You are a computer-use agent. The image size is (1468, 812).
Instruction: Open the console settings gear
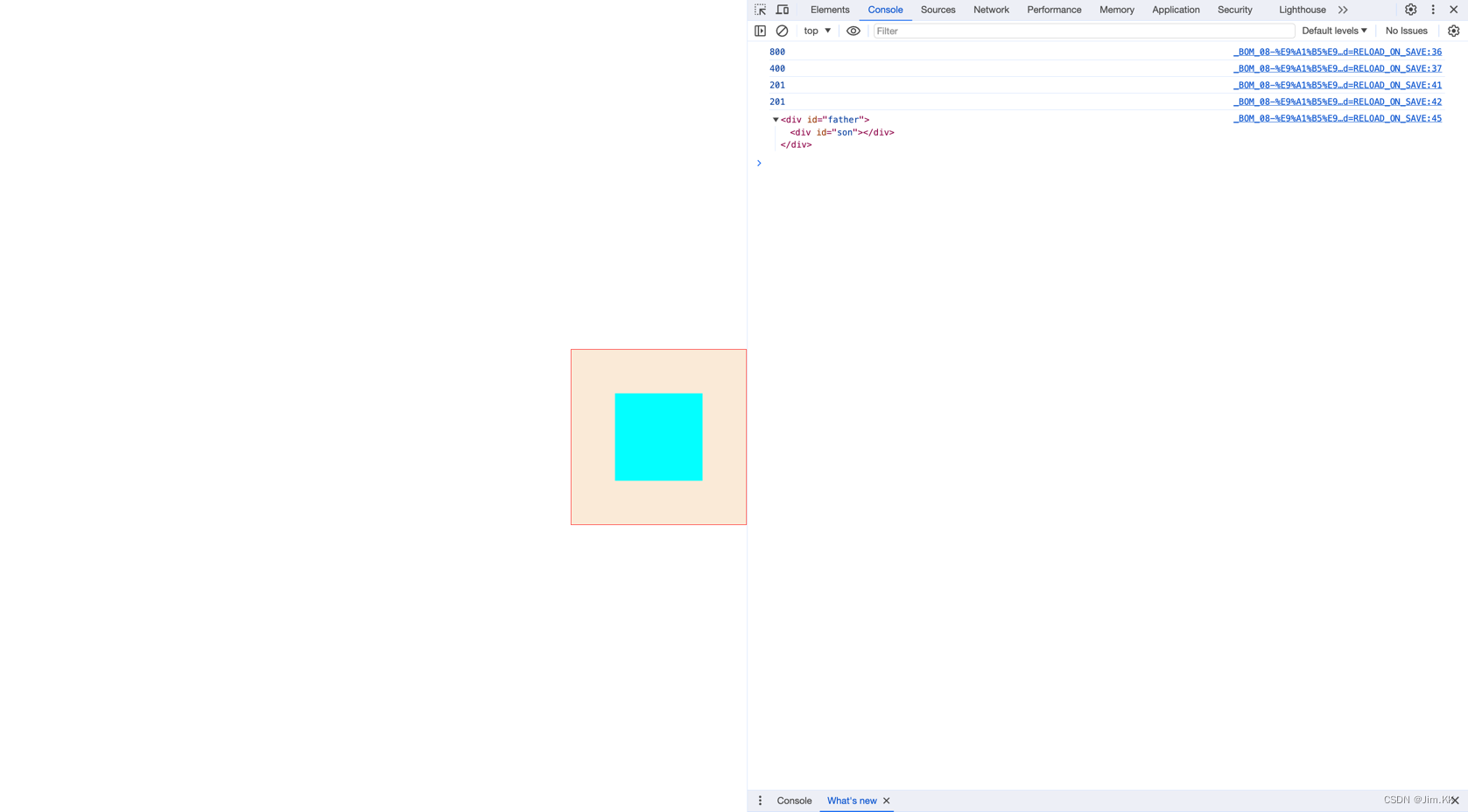pos(1453,31)
